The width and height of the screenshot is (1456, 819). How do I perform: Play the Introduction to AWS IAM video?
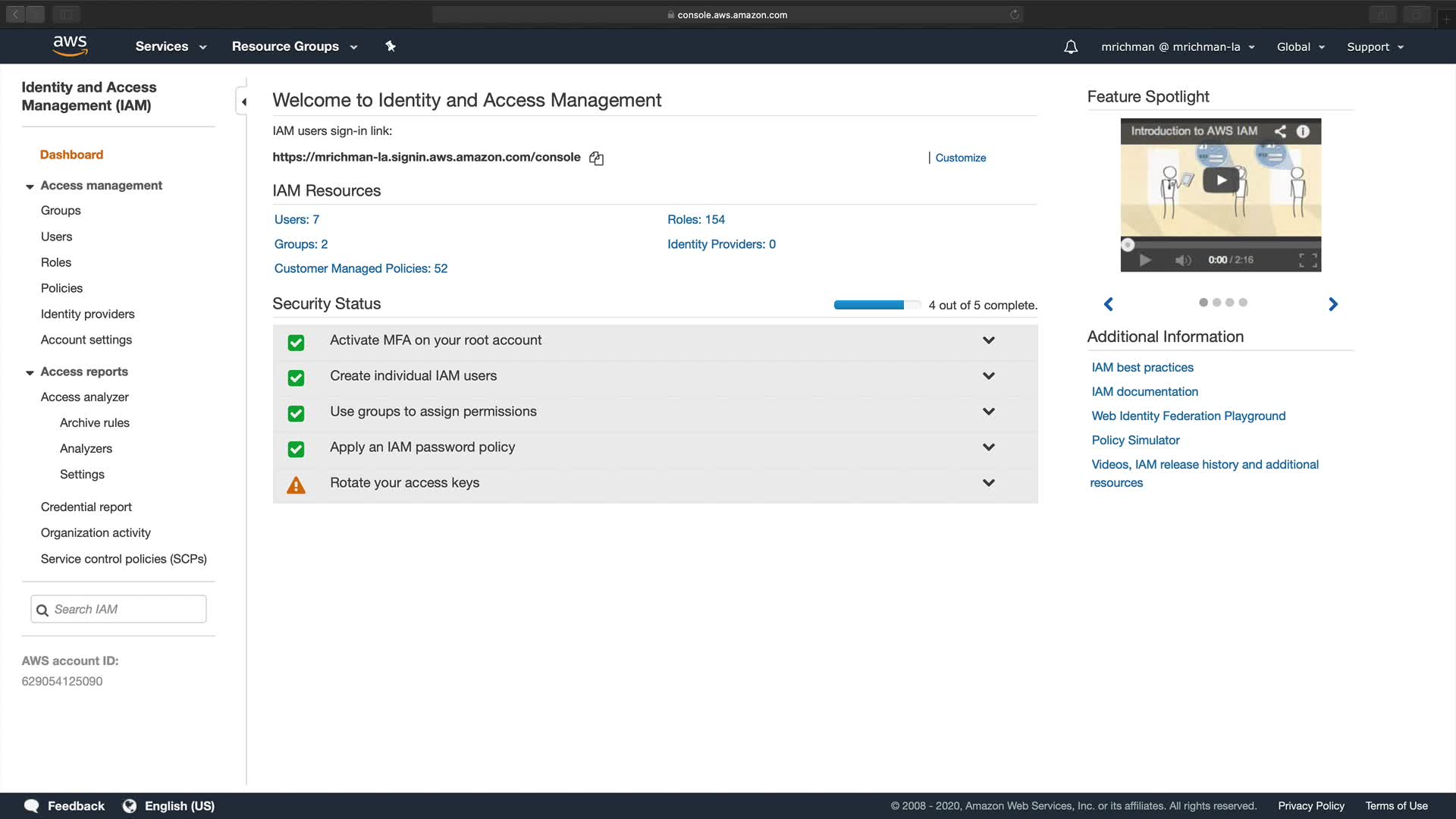click(1221, 180)
